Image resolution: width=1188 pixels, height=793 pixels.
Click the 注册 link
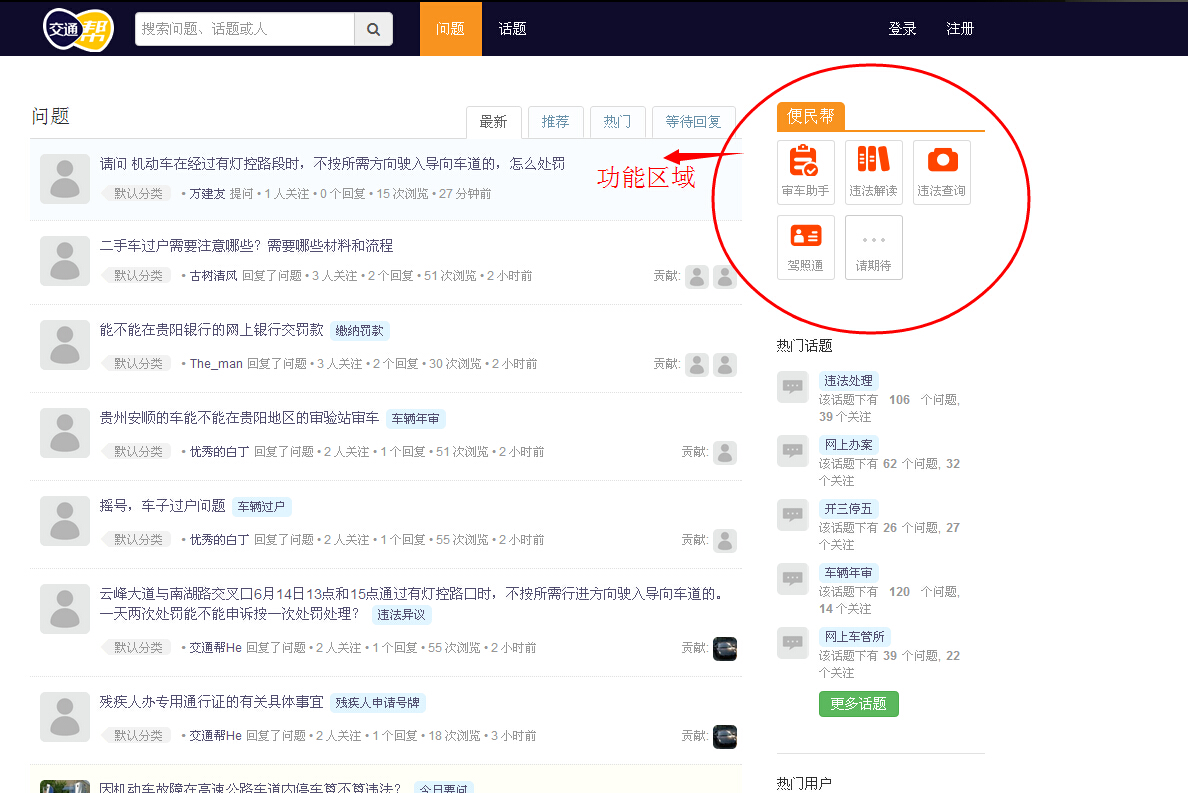tap(960, 29)
